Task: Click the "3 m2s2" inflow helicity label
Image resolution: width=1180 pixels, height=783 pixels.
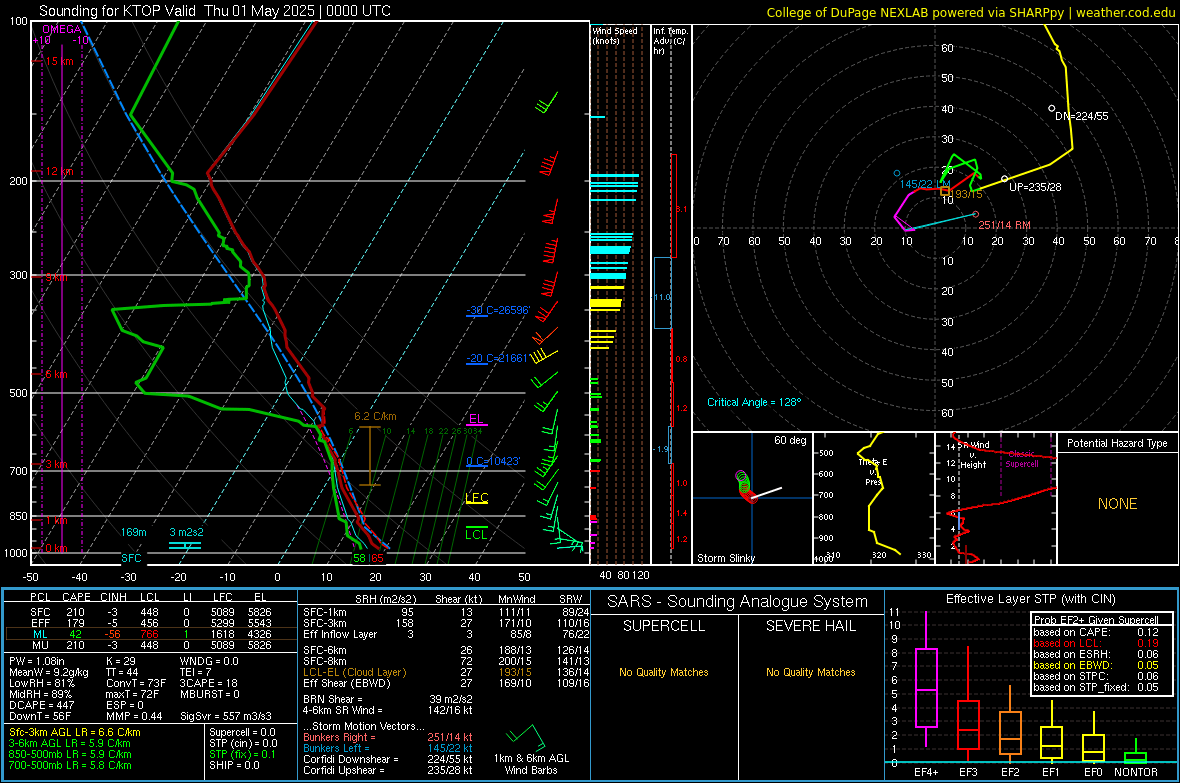Action: point(186,532)
